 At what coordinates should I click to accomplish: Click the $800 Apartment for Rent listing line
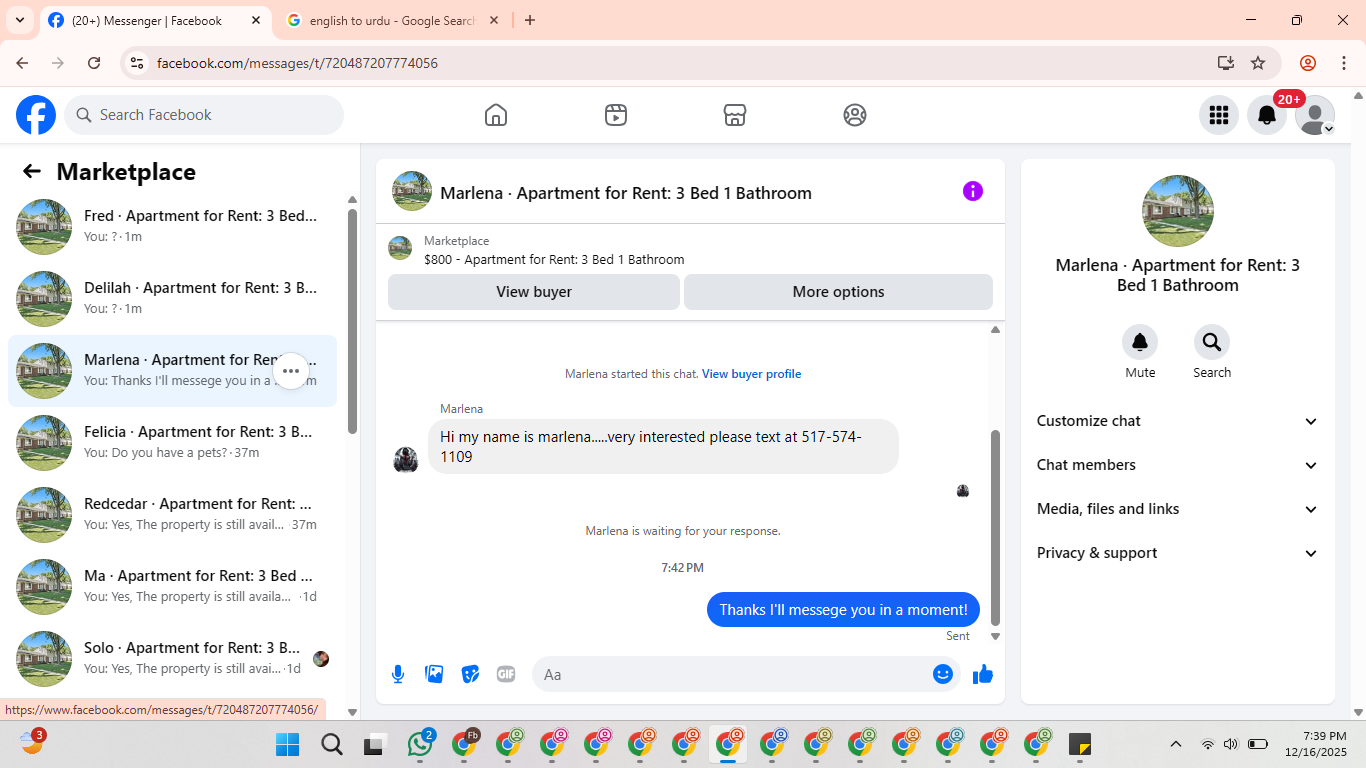pos(554,260)
